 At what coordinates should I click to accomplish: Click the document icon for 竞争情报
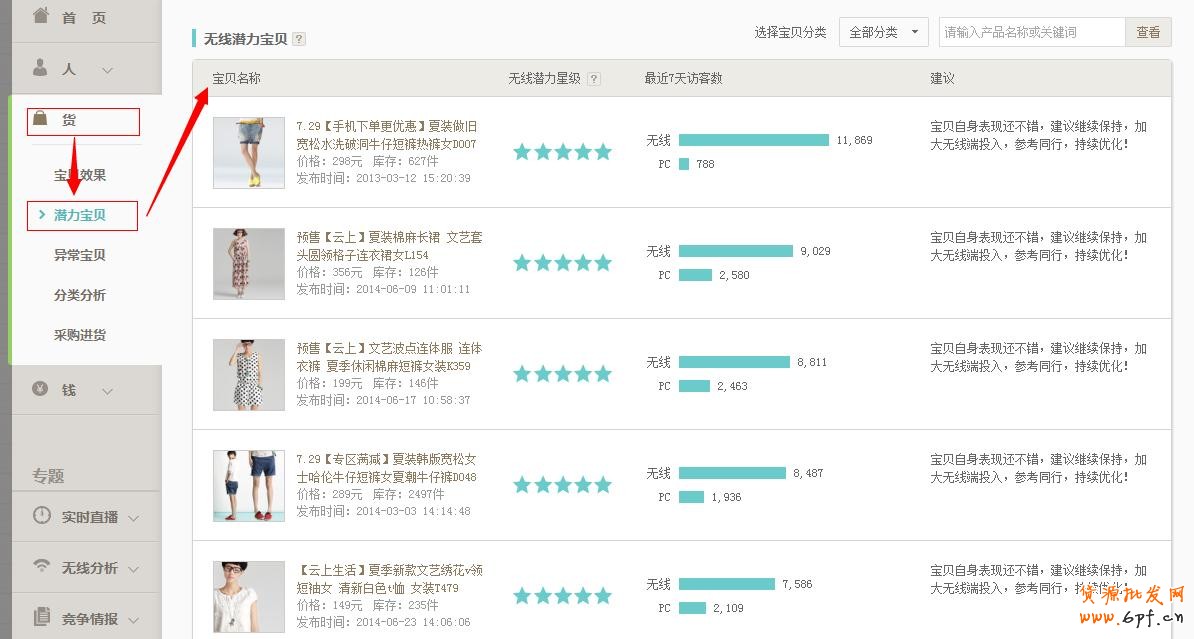pos(41,617)
